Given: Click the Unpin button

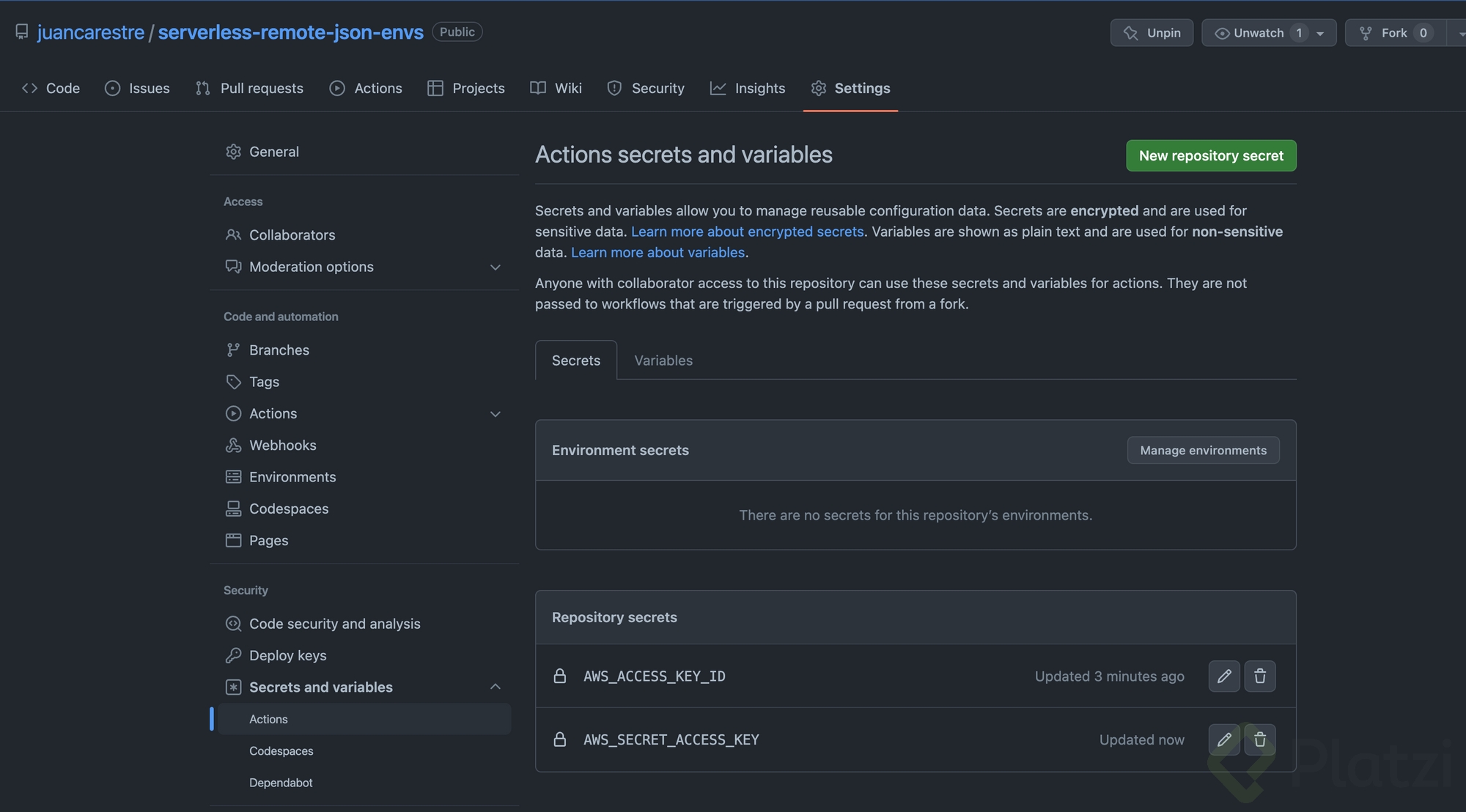Looking at the screenshot, I should pos(1152,33).
